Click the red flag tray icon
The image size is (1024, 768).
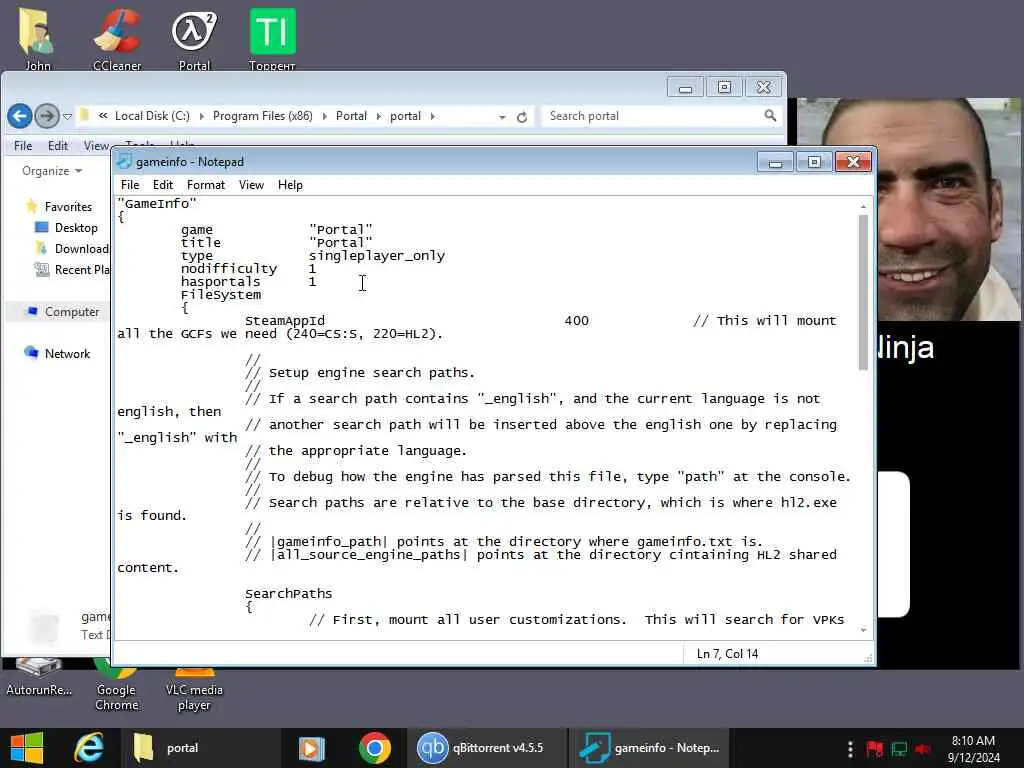[874, 749]
